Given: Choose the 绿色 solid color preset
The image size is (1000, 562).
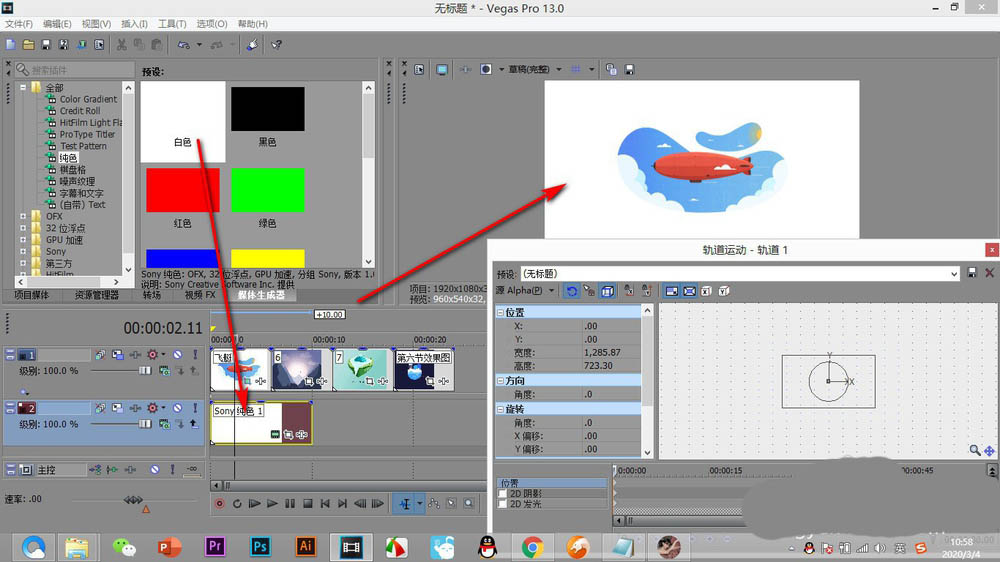Looking at the screenshot, I should 268,198.
